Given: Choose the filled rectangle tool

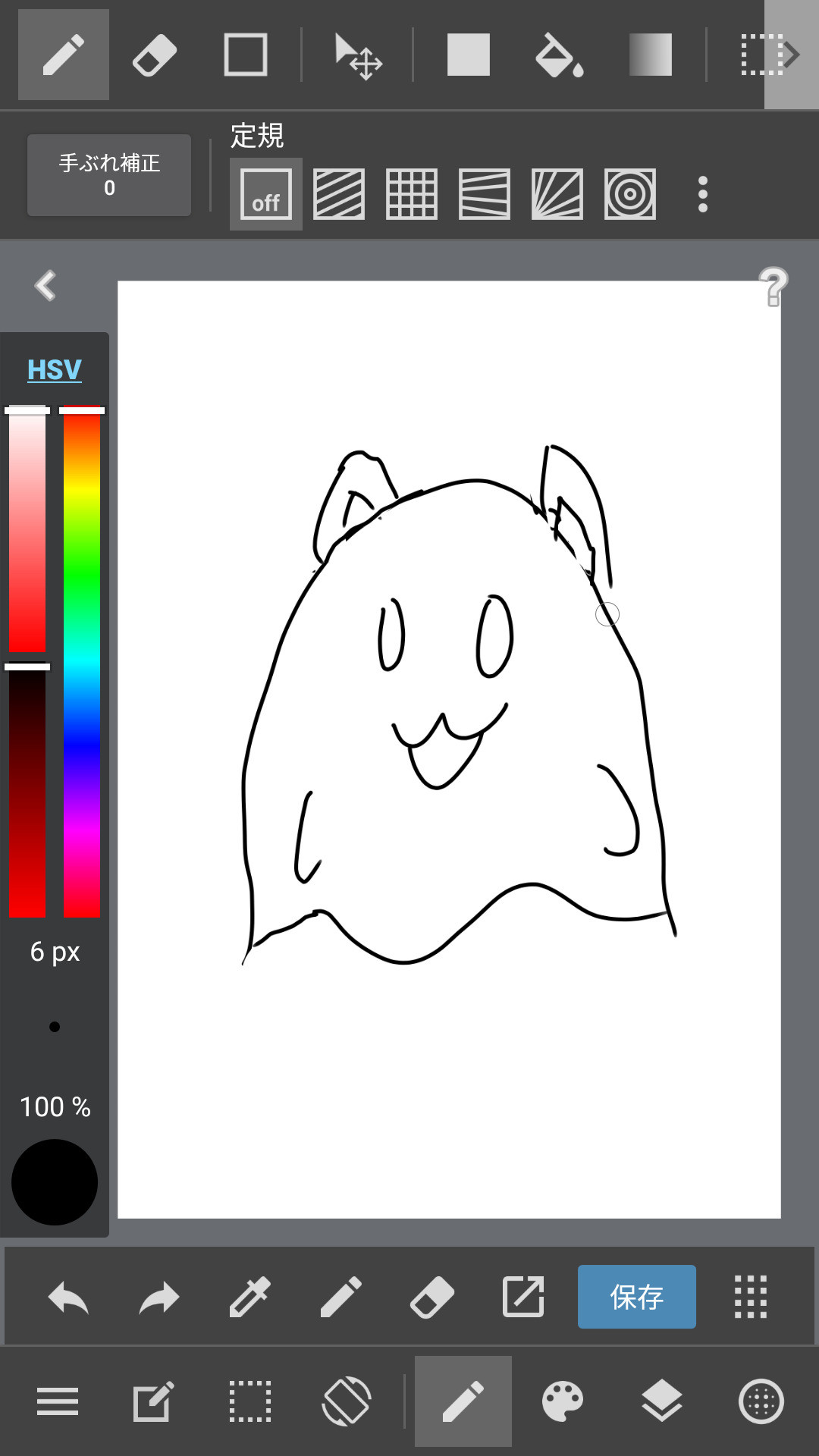Looking at the screenshot, I should [x=469, y=55].
